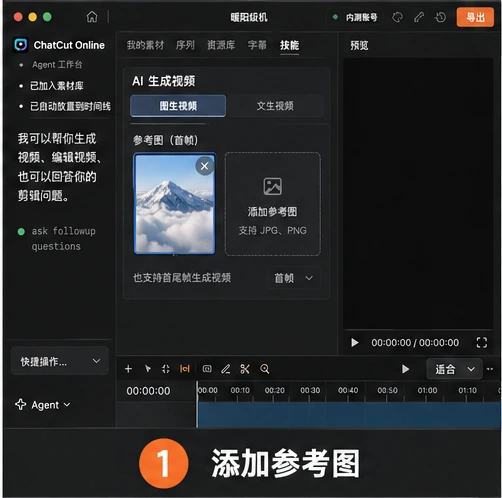Play the timeline from toolbar
The image size is (502, 498).
[405, 369]
